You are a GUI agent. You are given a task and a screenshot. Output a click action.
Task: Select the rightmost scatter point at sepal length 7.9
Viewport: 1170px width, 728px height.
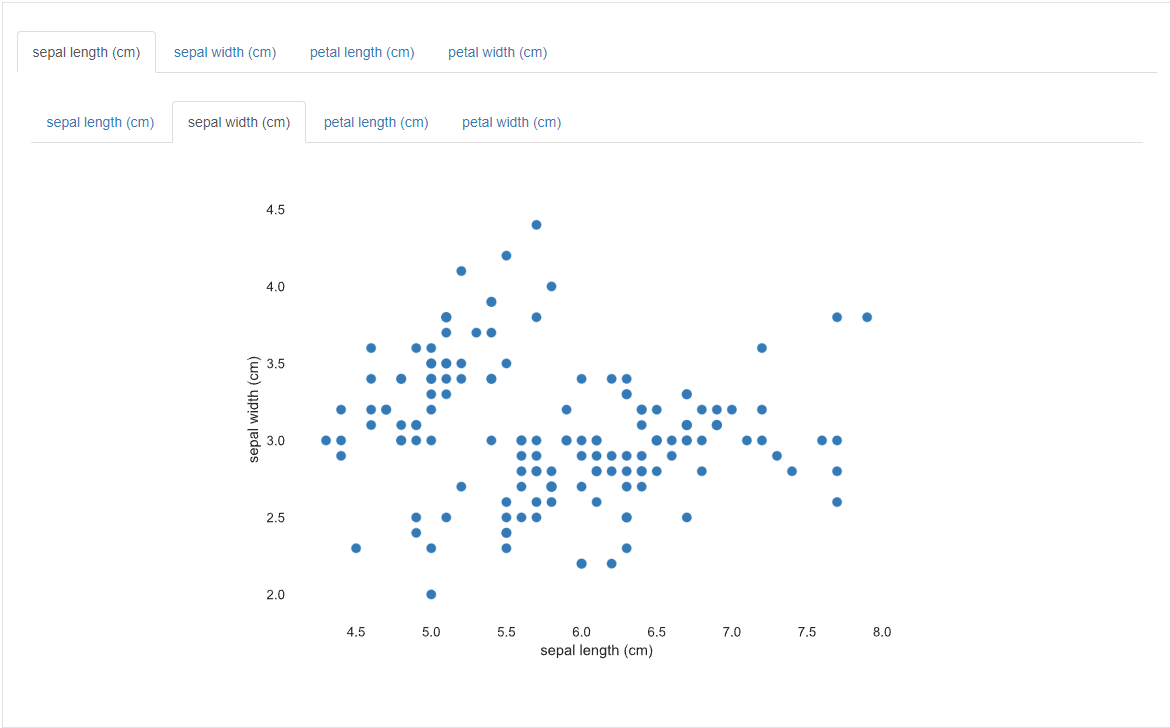[867, 317]
